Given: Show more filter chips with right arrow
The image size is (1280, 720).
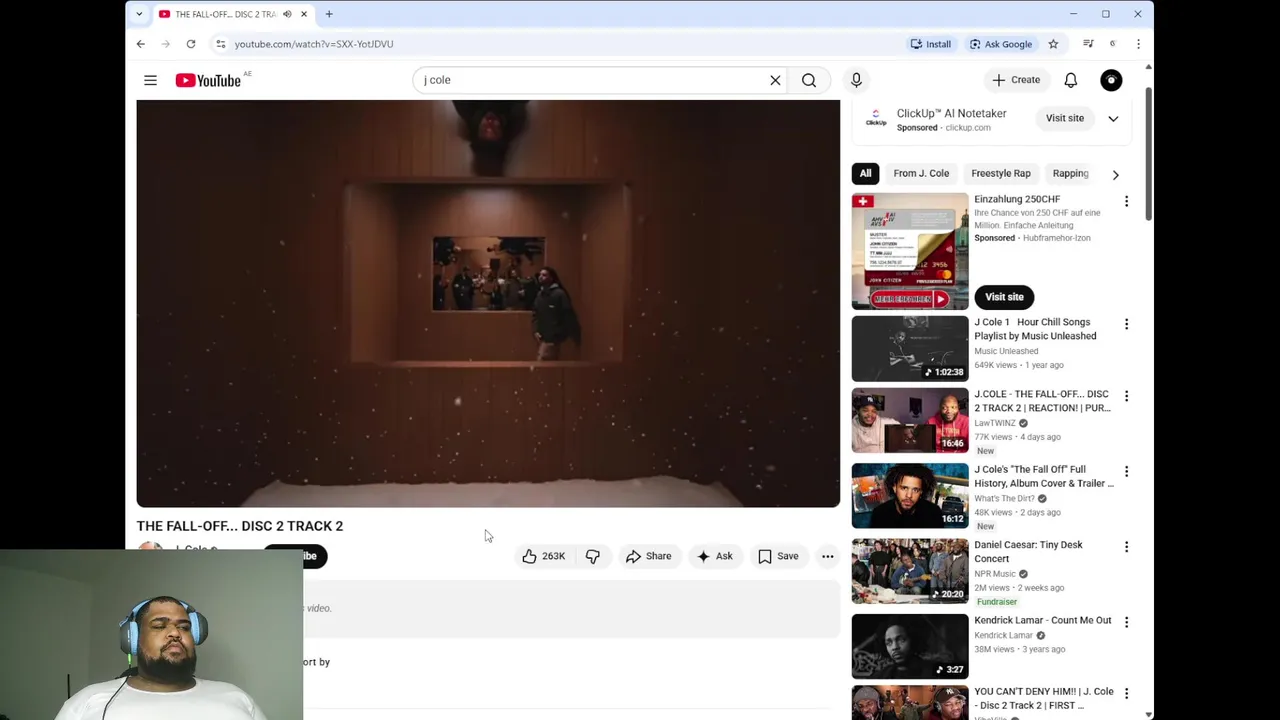Looking at the screenshot, I should [x=1115, y=174].
